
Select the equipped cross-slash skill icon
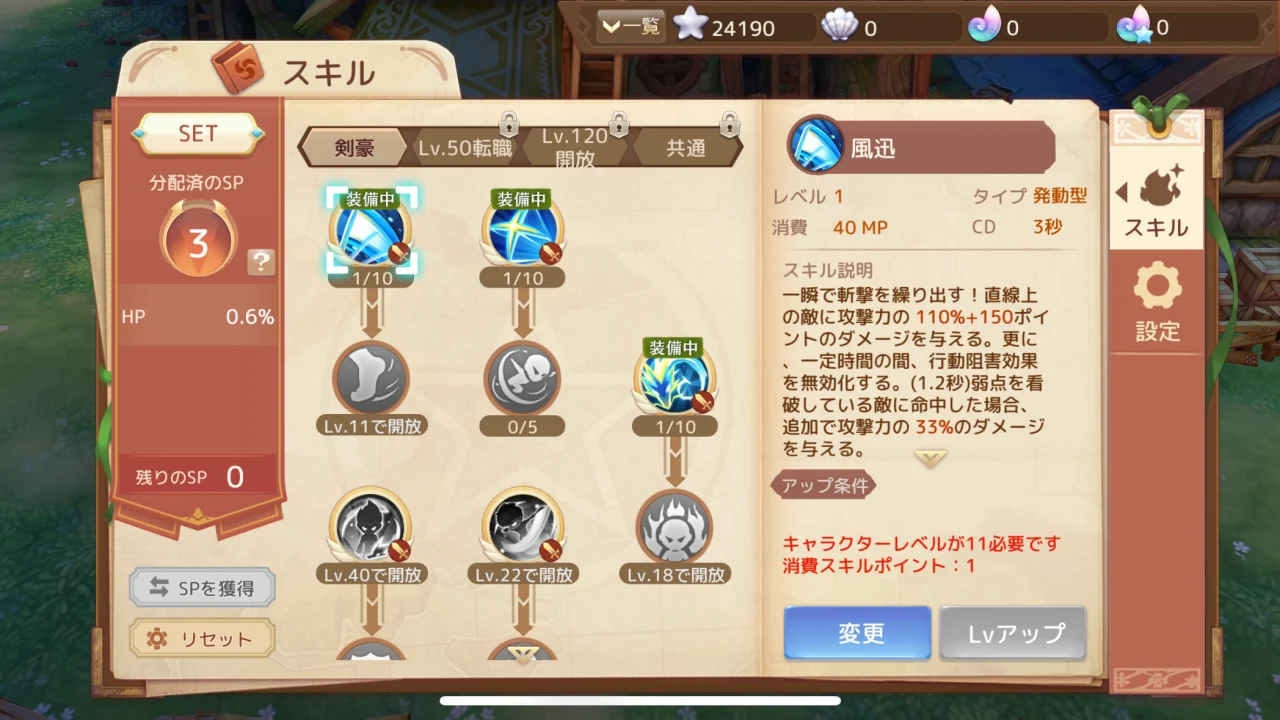pyautogui.click(x=522, y=231)
